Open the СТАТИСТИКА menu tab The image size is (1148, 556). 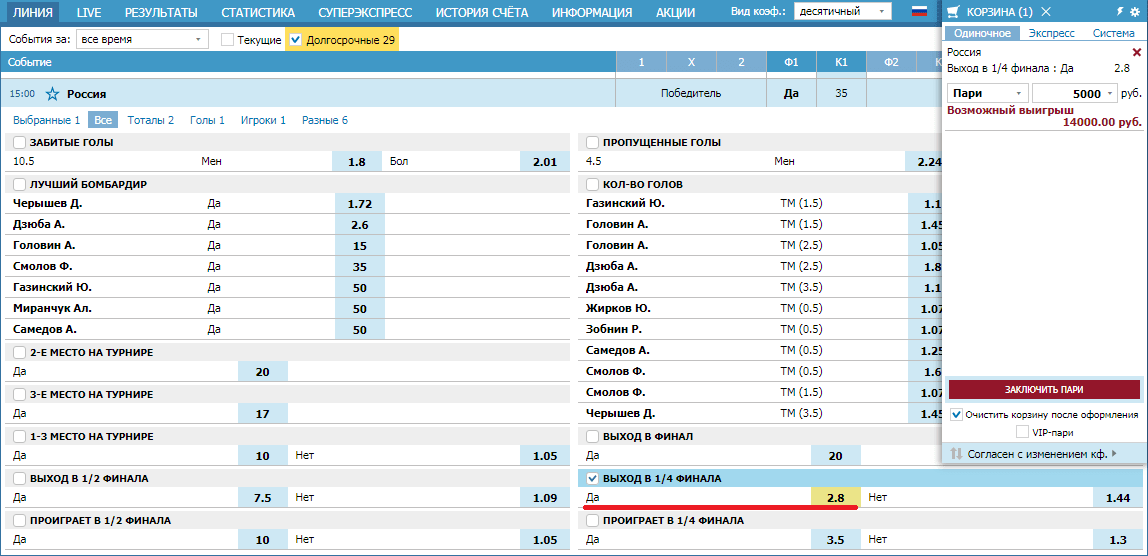pyautogui.click(x=258, y=12)
